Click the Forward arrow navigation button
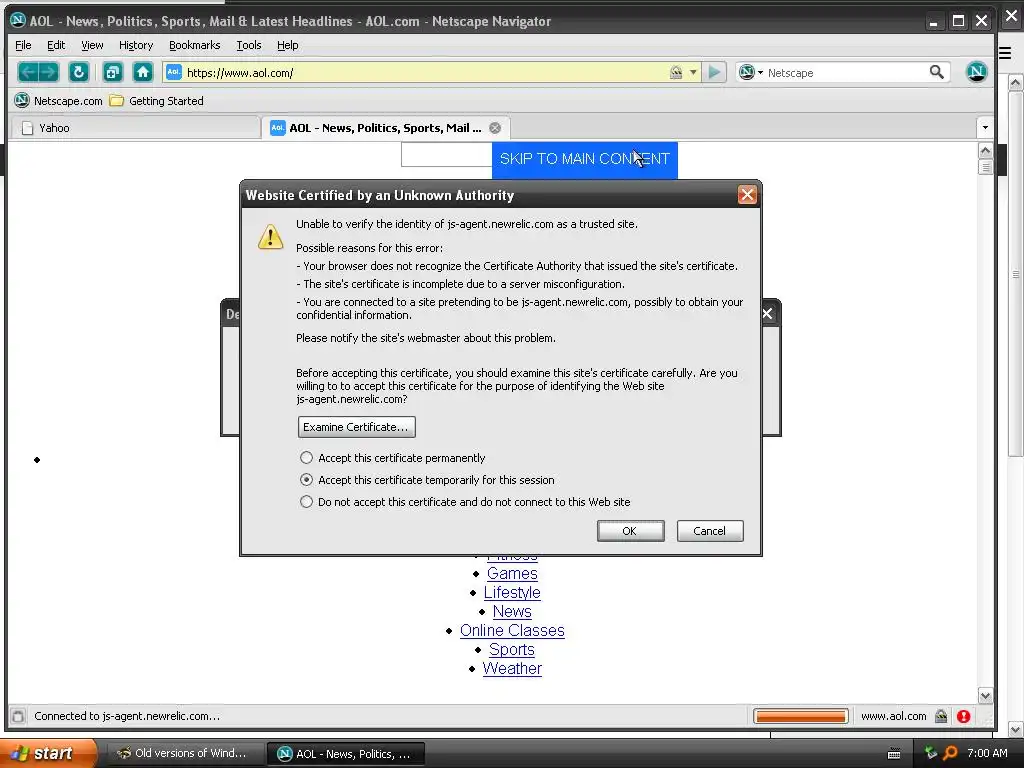 pyautogui.click(x=48, y=72)
